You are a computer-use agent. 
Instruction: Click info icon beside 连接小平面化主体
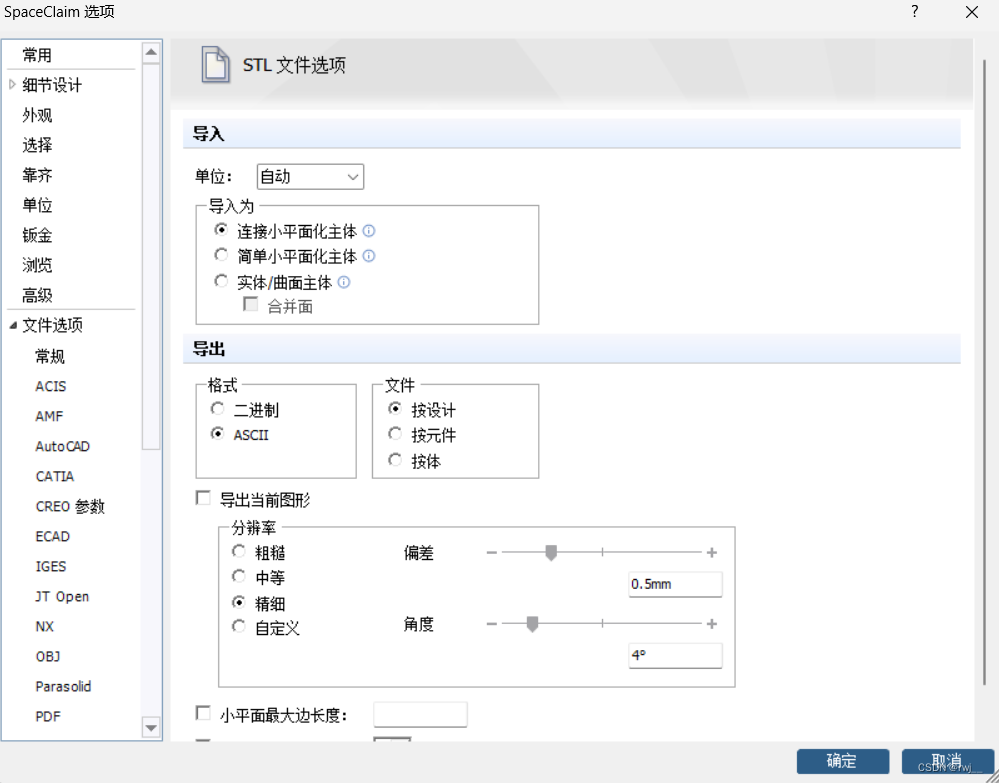tap(369, 231)
